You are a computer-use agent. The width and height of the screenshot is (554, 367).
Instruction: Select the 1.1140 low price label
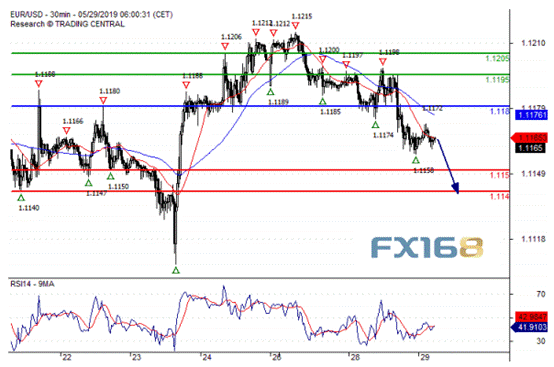click(29, 208)
